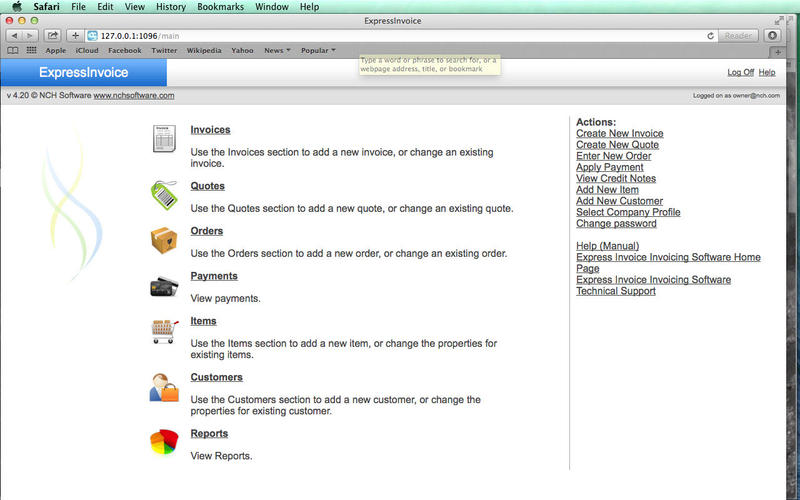Open the Safari menu
The image size is (800, 500).
pos(46,7)
